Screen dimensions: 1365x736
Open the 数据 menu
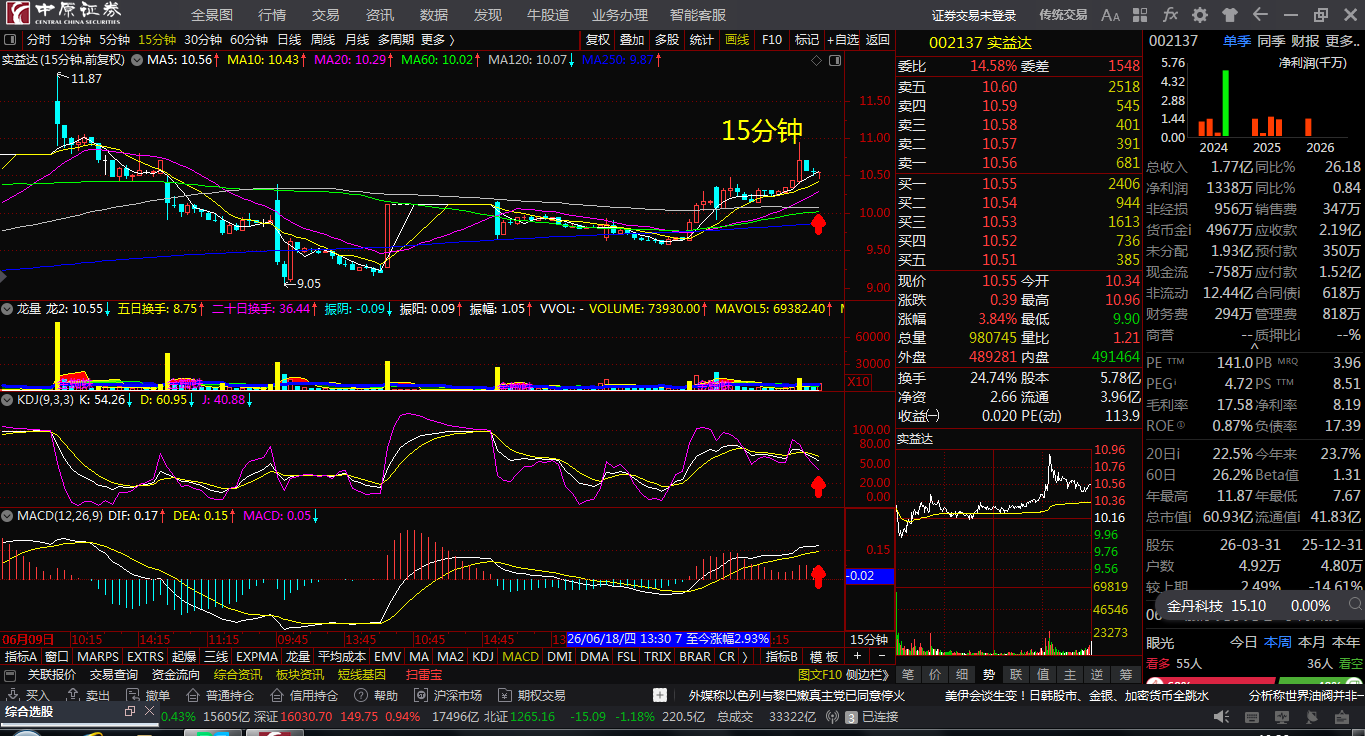point(434,15)
